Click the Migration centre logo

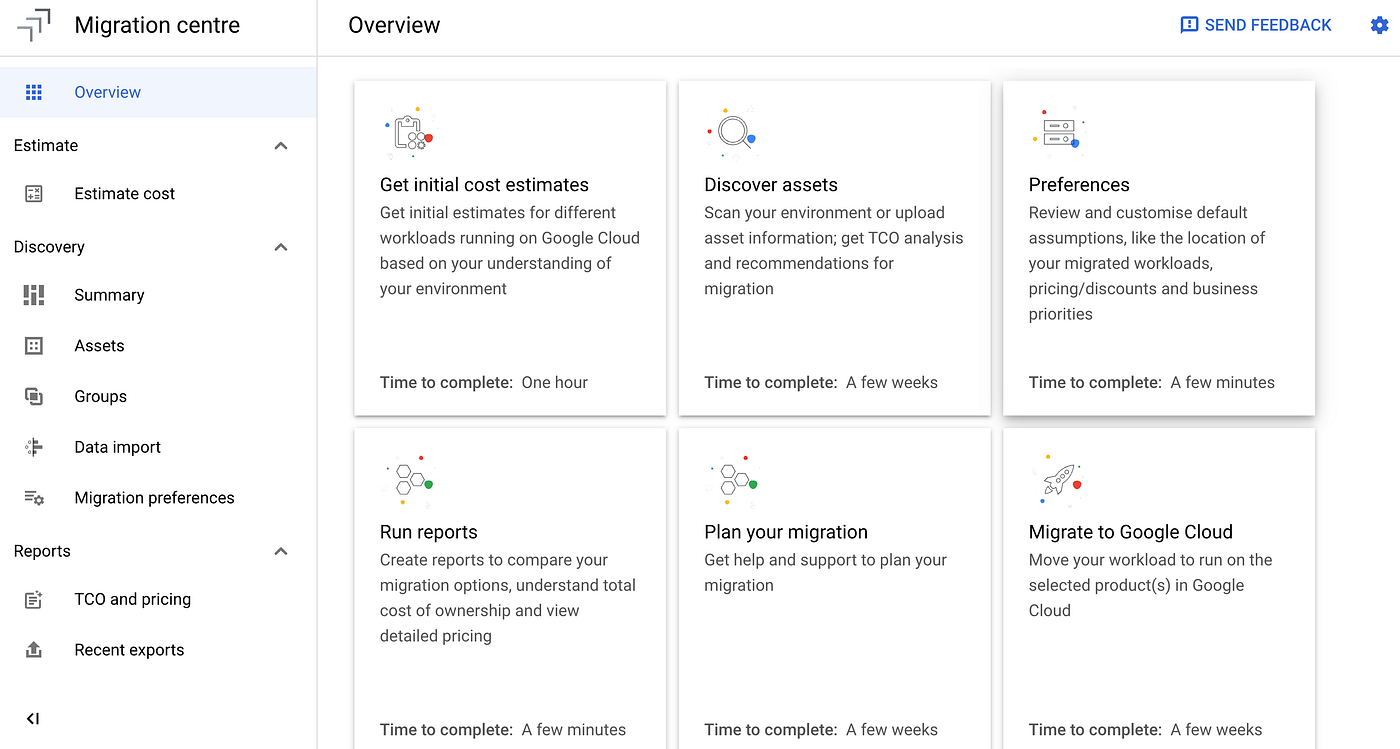(x=33, y=24)
